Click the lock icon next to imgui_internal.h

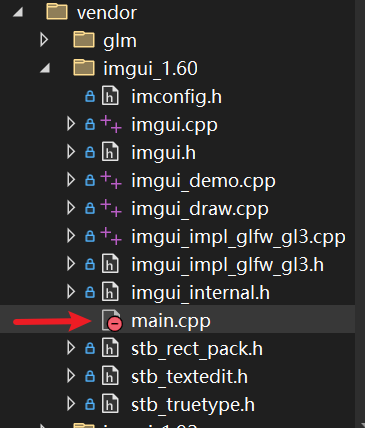point(90,292)
